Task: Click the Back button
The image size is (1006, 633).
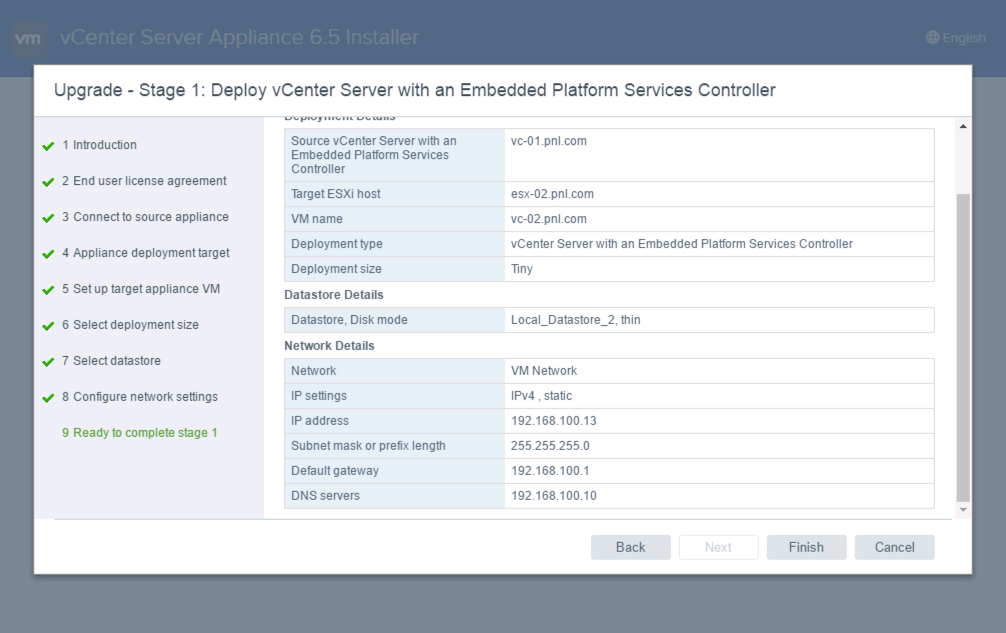Action: [x=631, y=547]
